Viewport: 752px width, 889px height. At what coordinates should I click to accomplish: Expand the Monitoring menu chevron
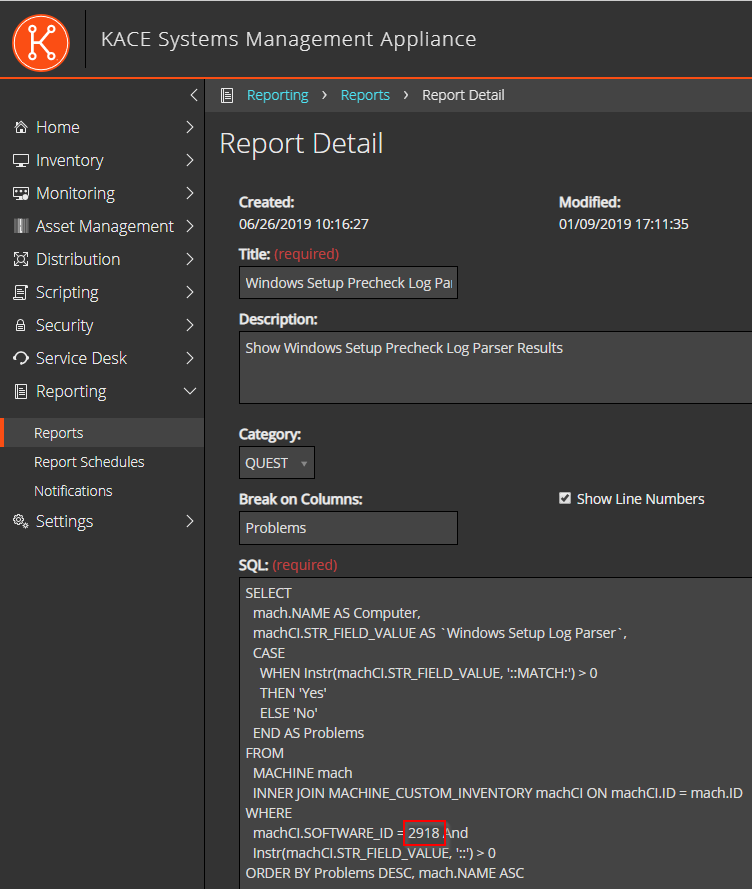190,193
